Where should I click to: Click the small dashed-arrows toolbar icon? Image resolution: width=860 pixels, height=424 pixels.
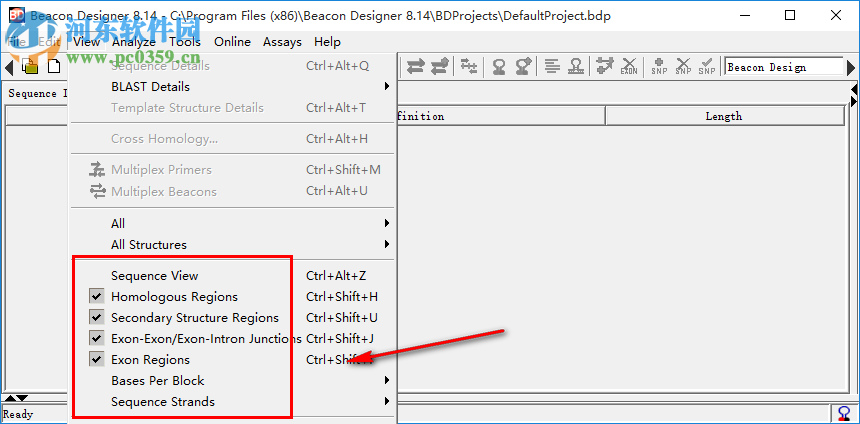click(x=469, y=66)
